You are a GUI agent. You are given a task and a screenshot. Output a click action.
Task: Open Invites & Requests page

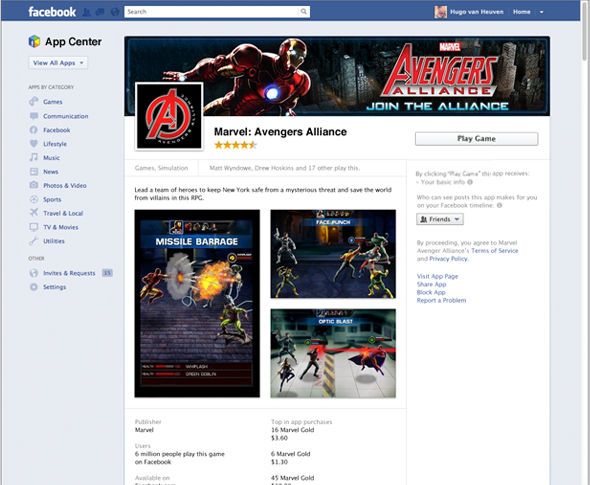69,273
